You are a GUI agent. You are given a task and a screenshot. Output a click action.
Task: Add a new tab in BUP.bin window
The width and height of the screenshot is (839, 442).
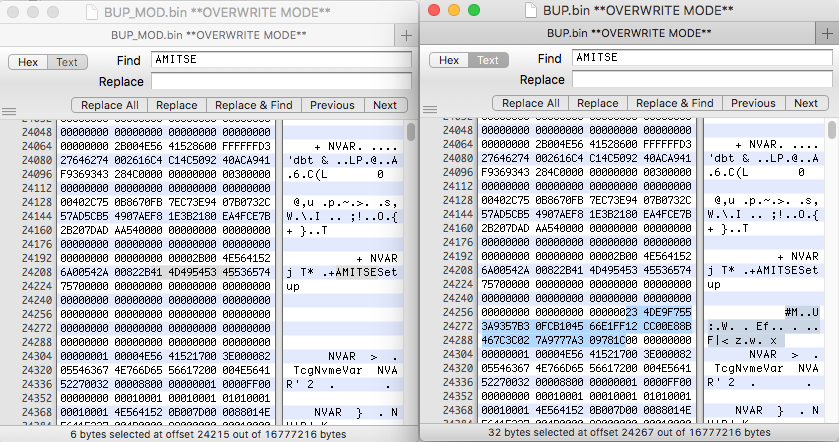pos(827,34)
